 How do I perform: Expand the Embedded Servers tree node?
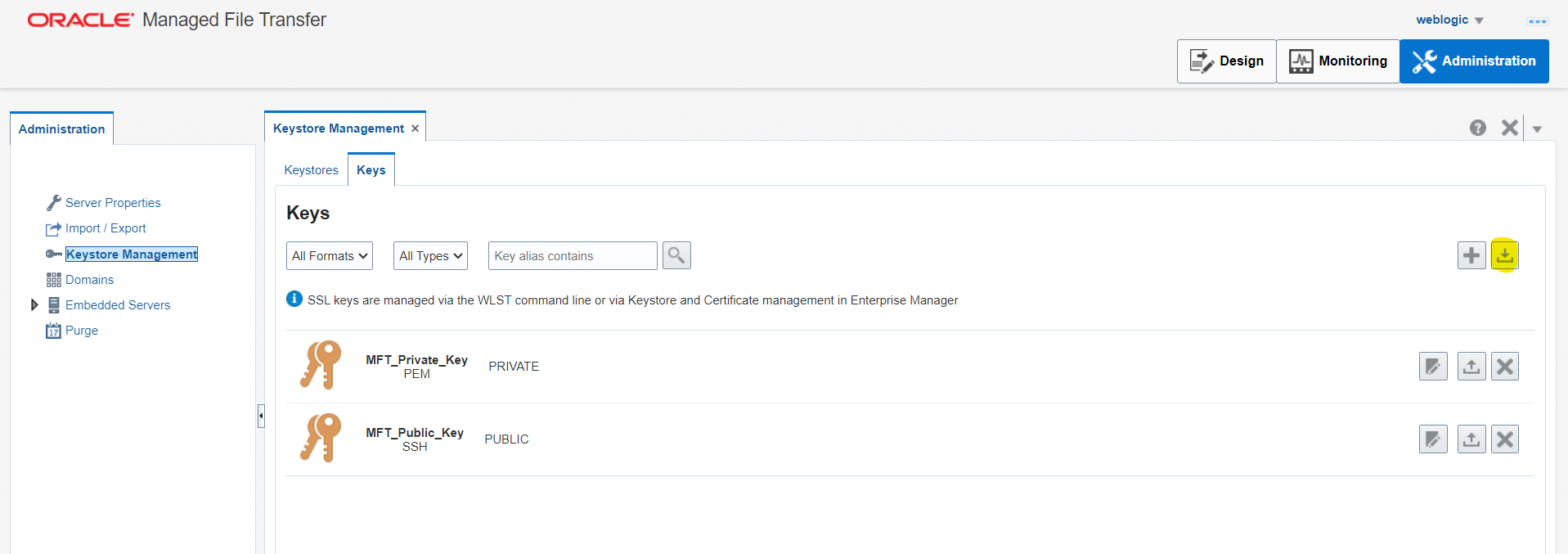tap(34, 305)
